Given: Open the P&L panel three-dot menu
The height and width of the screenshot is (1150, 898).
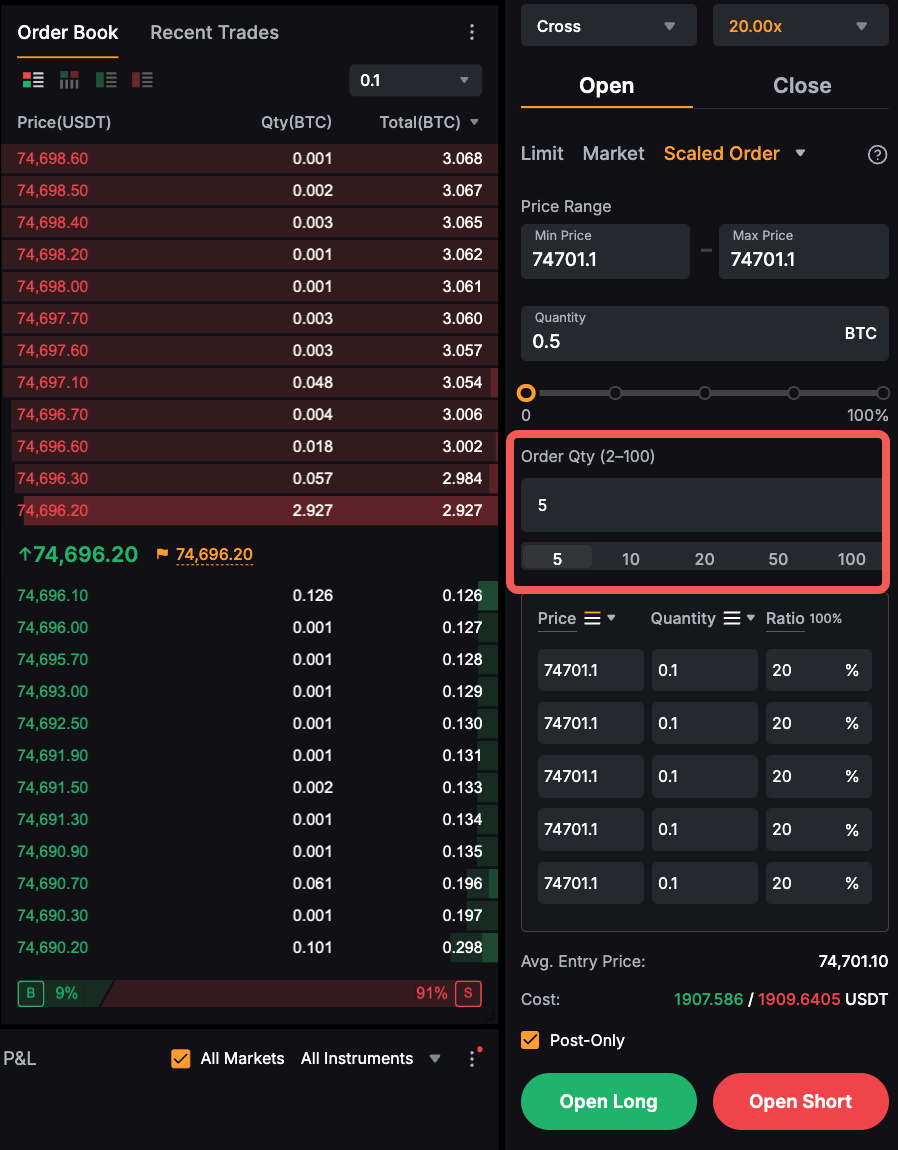Looking at the screenshot, I should tap(472, 1059).
